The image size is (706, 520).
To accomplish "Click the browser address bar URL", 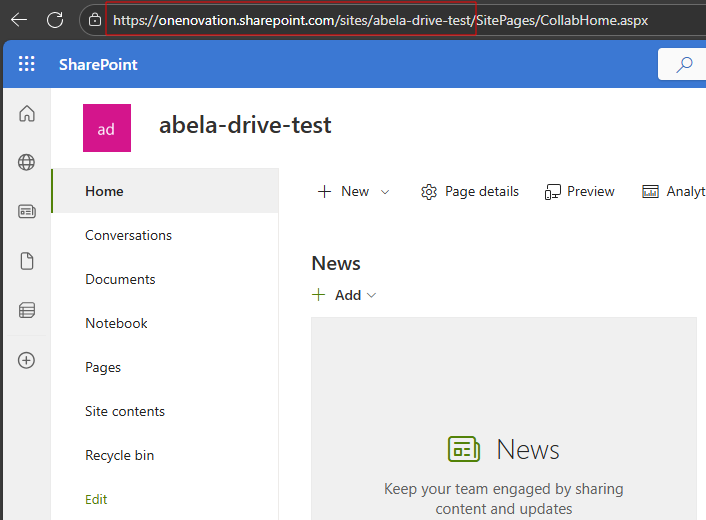I will point(380,20).
